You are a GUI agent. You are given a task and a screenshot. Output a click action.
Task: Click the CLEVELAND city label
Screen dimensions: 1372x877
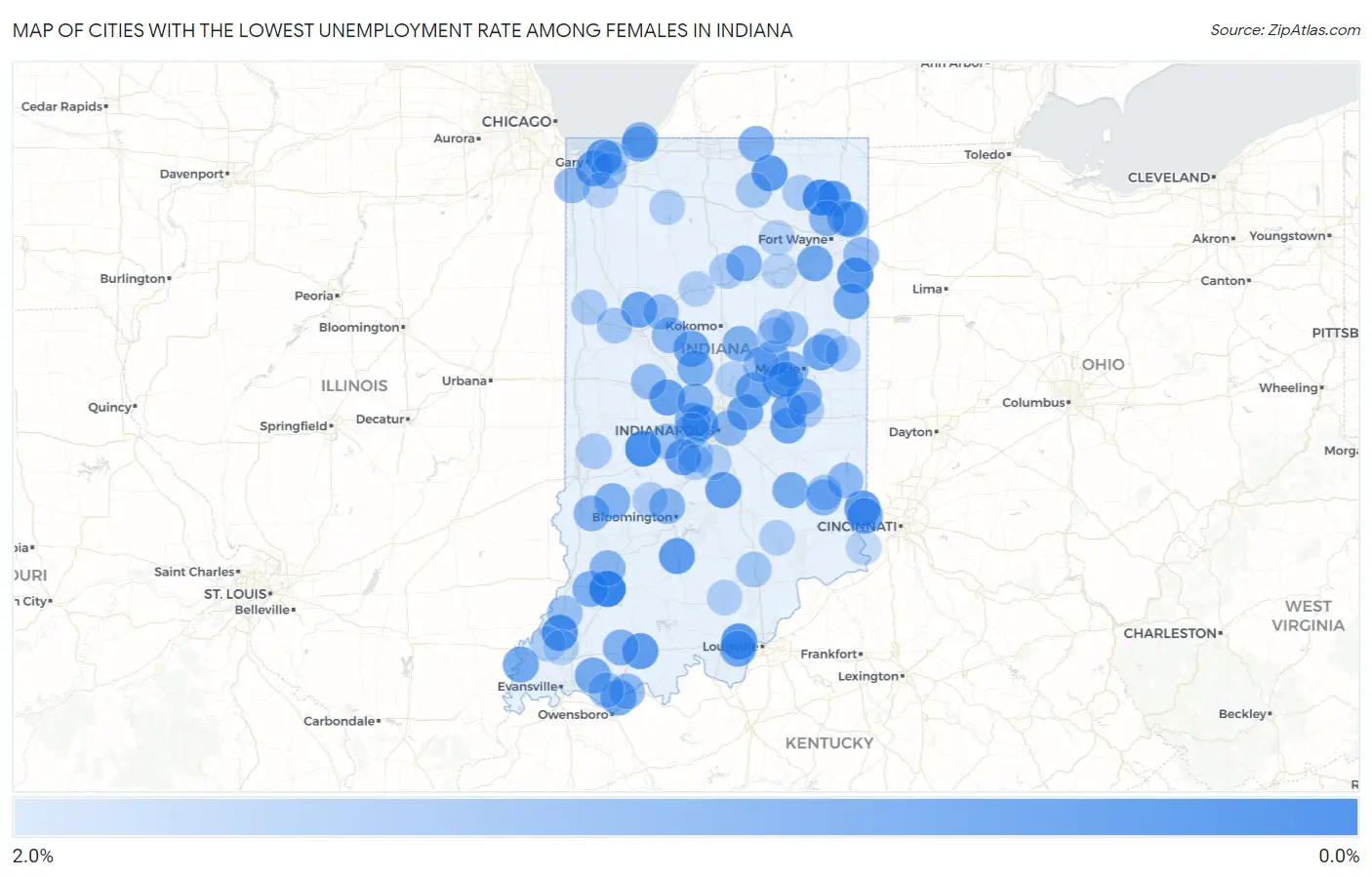1169,178
